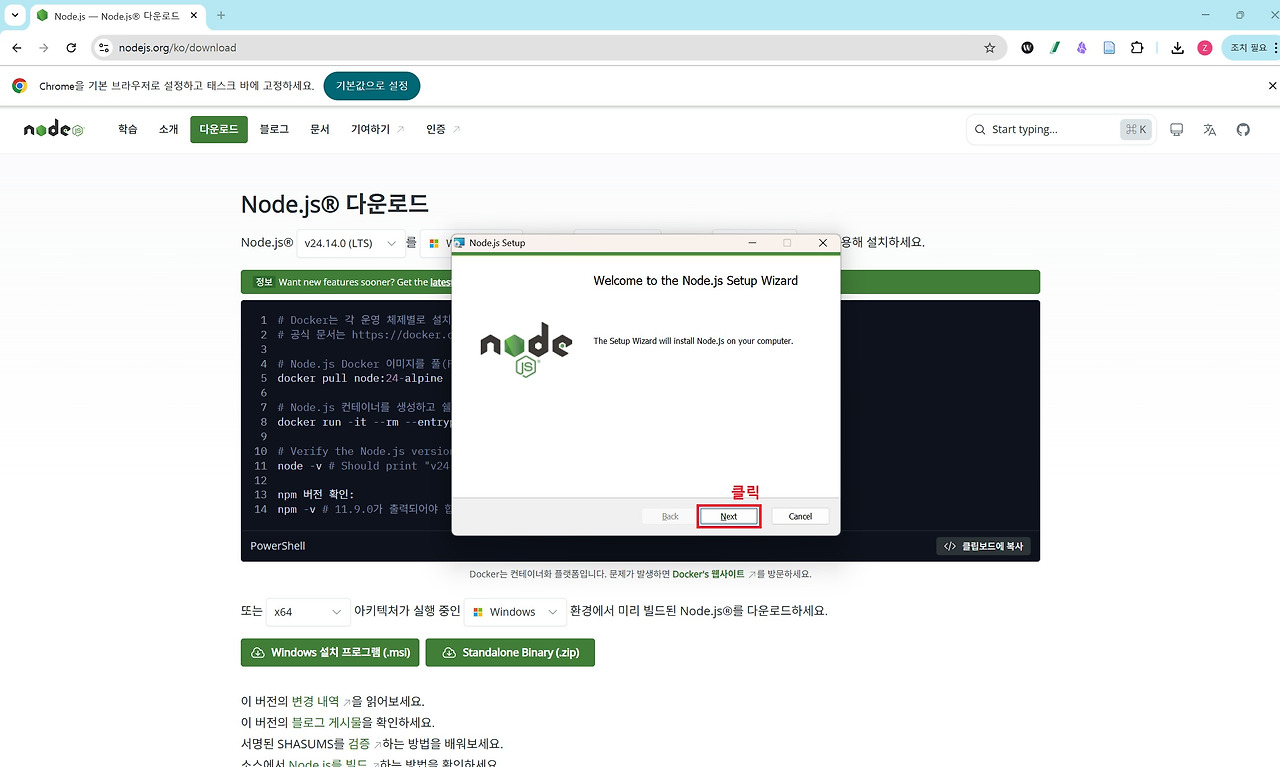
Task: Expand the Windows platform dropdown near x64
Action: click(x=515, y=612)
